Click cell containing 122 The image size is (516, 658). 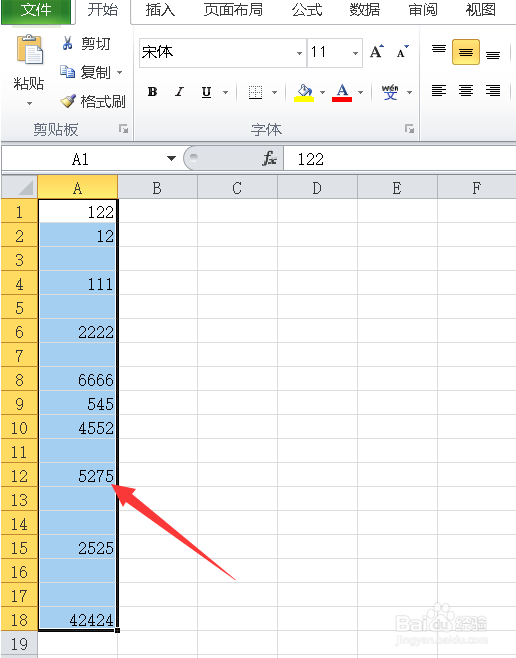coord(78,212)
